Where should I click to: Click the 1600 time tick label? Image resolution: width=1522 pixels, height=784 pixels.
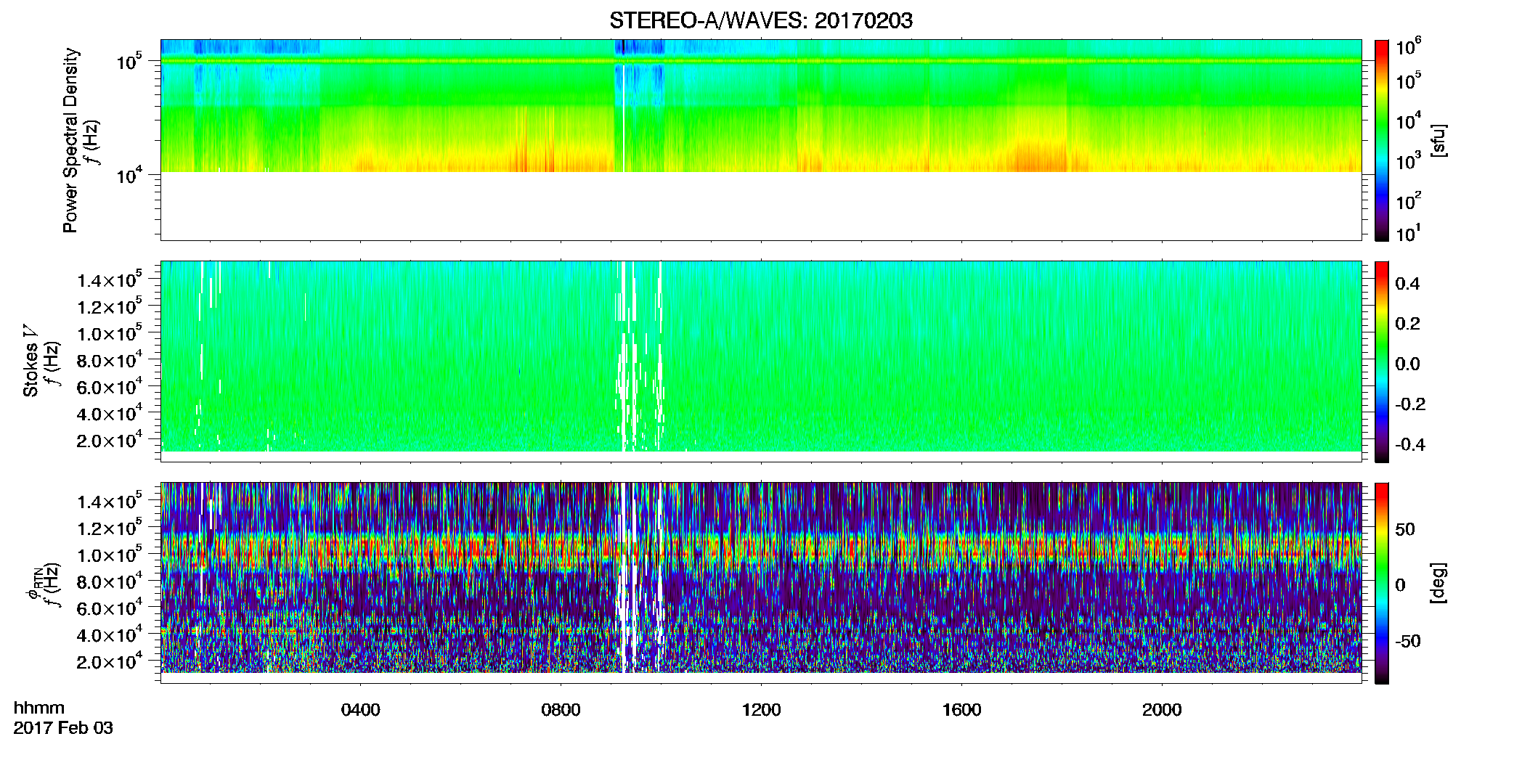(961, 710)
